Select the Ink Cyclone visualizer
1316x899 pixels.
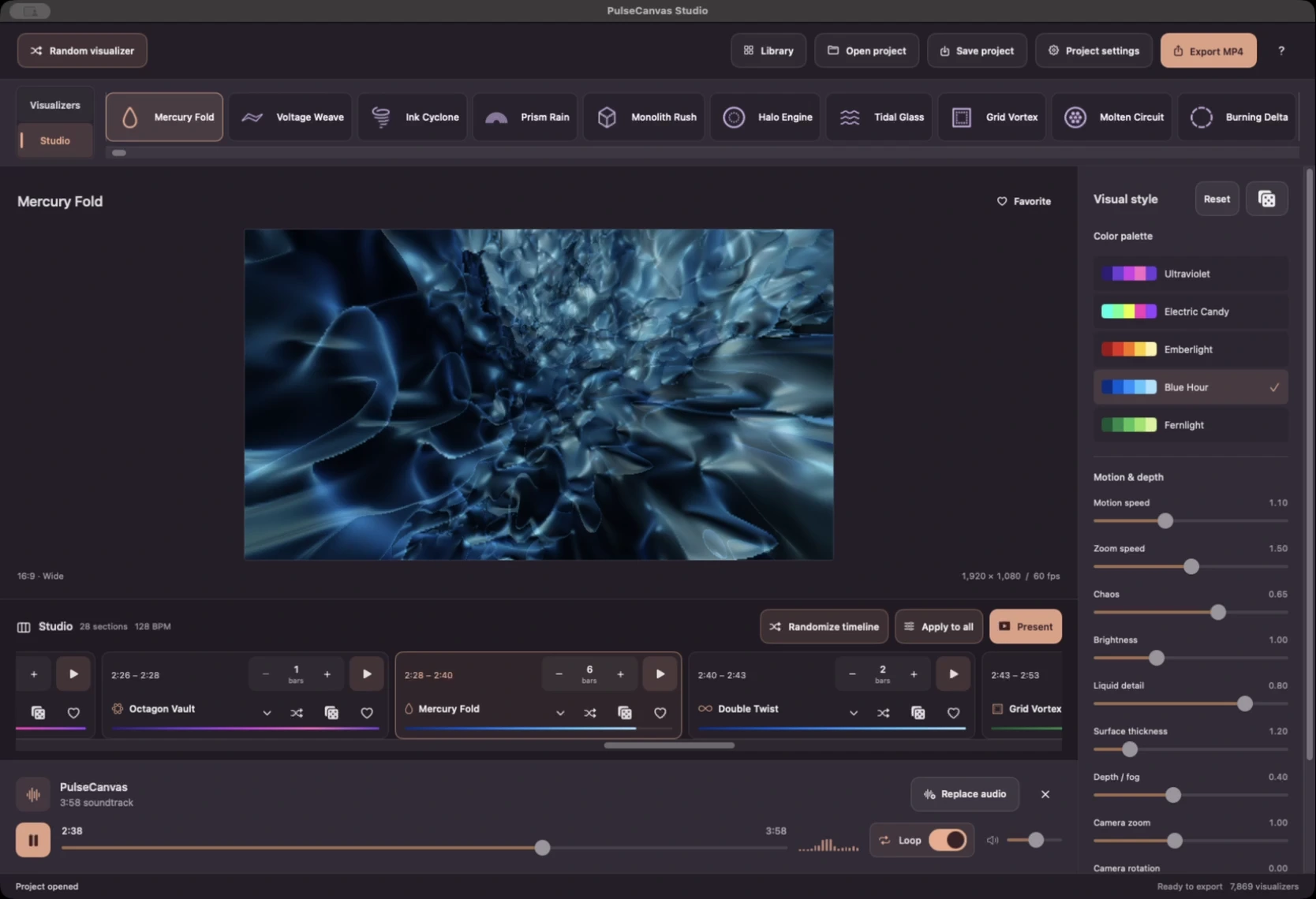point(413,117)
